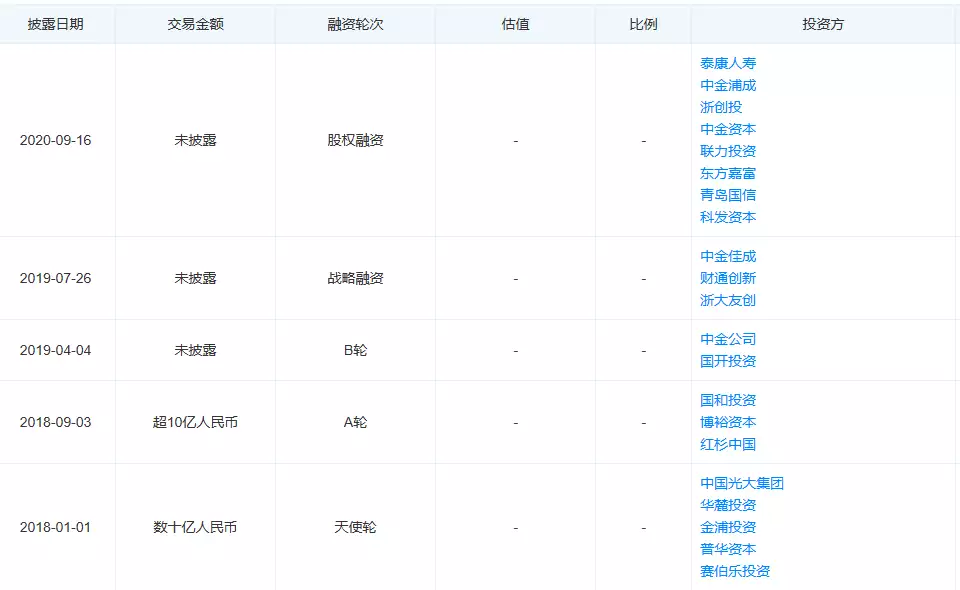960x590 pixels.
Task: Open the 国和投资 investor link
Action: click(x=728, y=400)
